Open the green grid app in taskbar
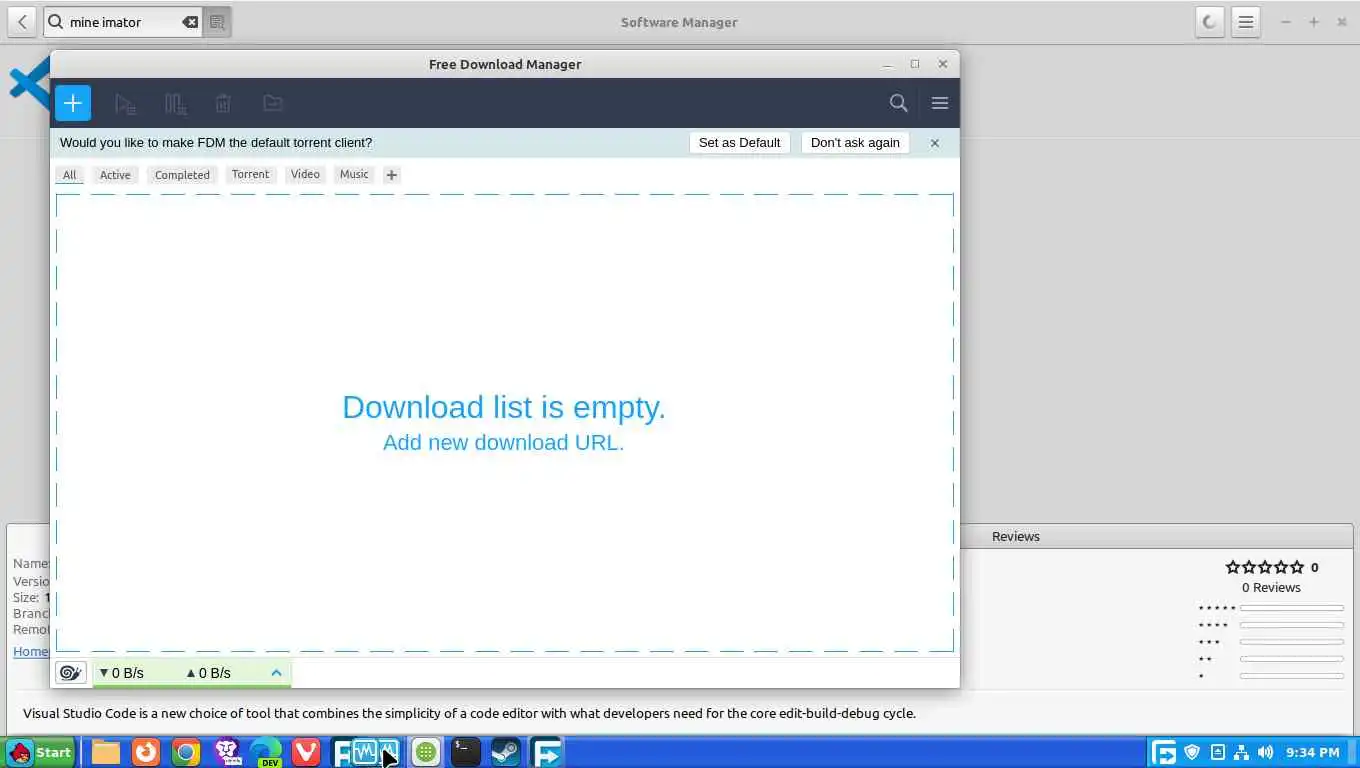Screen dimensions: 1360x768 tap(426, 752)
